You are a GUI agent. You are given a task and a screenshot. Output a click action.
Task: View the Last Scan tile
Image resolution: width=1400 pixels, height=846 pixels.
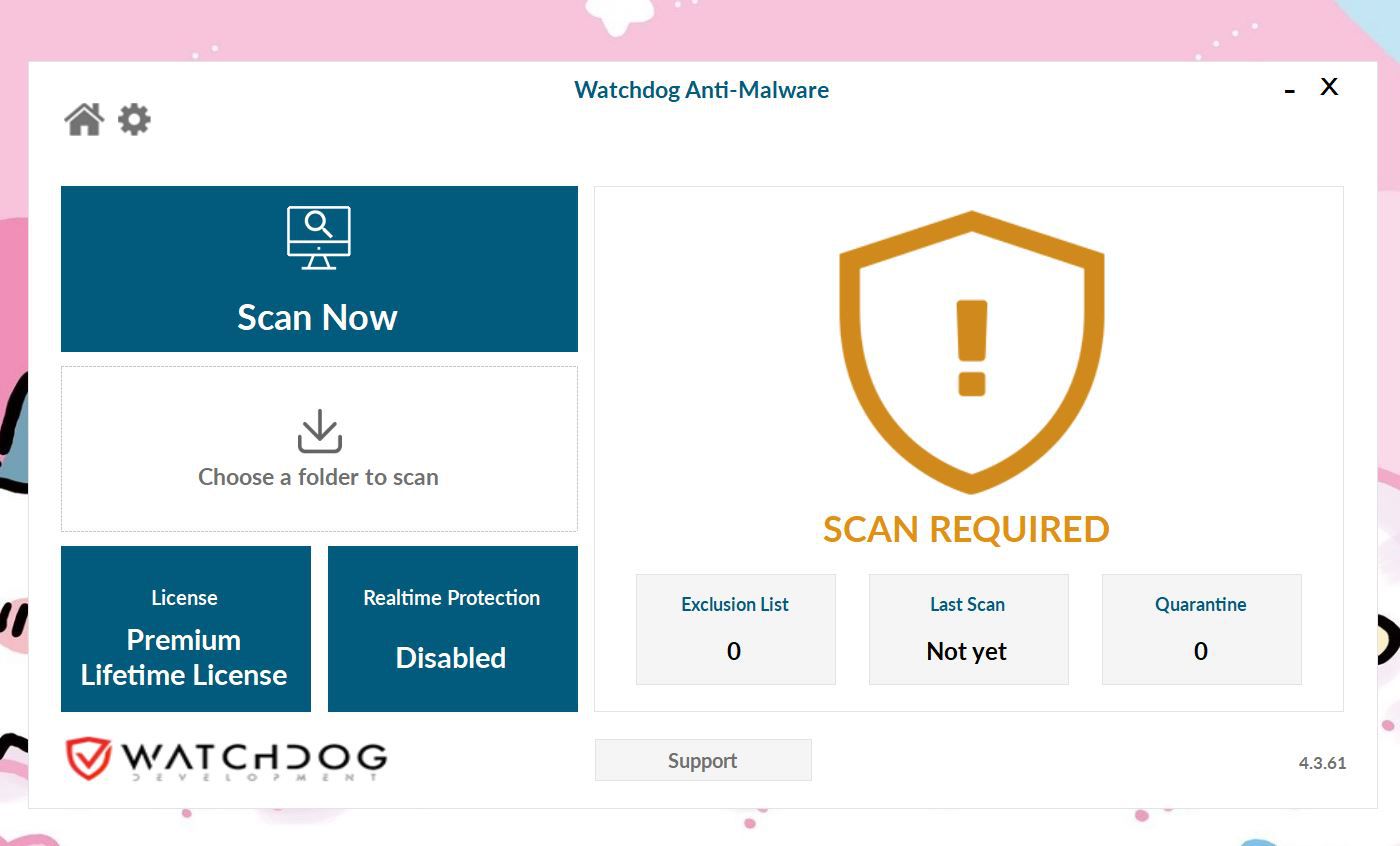pyautogui.click(x=969, y=629)
